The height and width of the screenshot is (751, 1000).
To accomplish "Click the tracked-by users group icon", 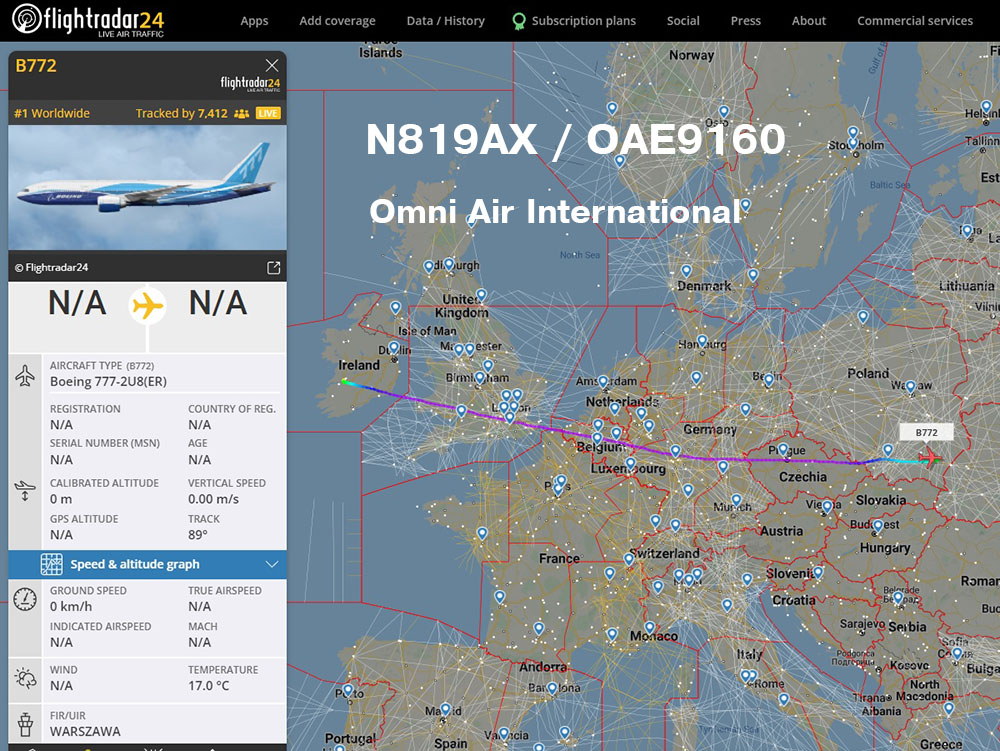I will click(241, 113).
